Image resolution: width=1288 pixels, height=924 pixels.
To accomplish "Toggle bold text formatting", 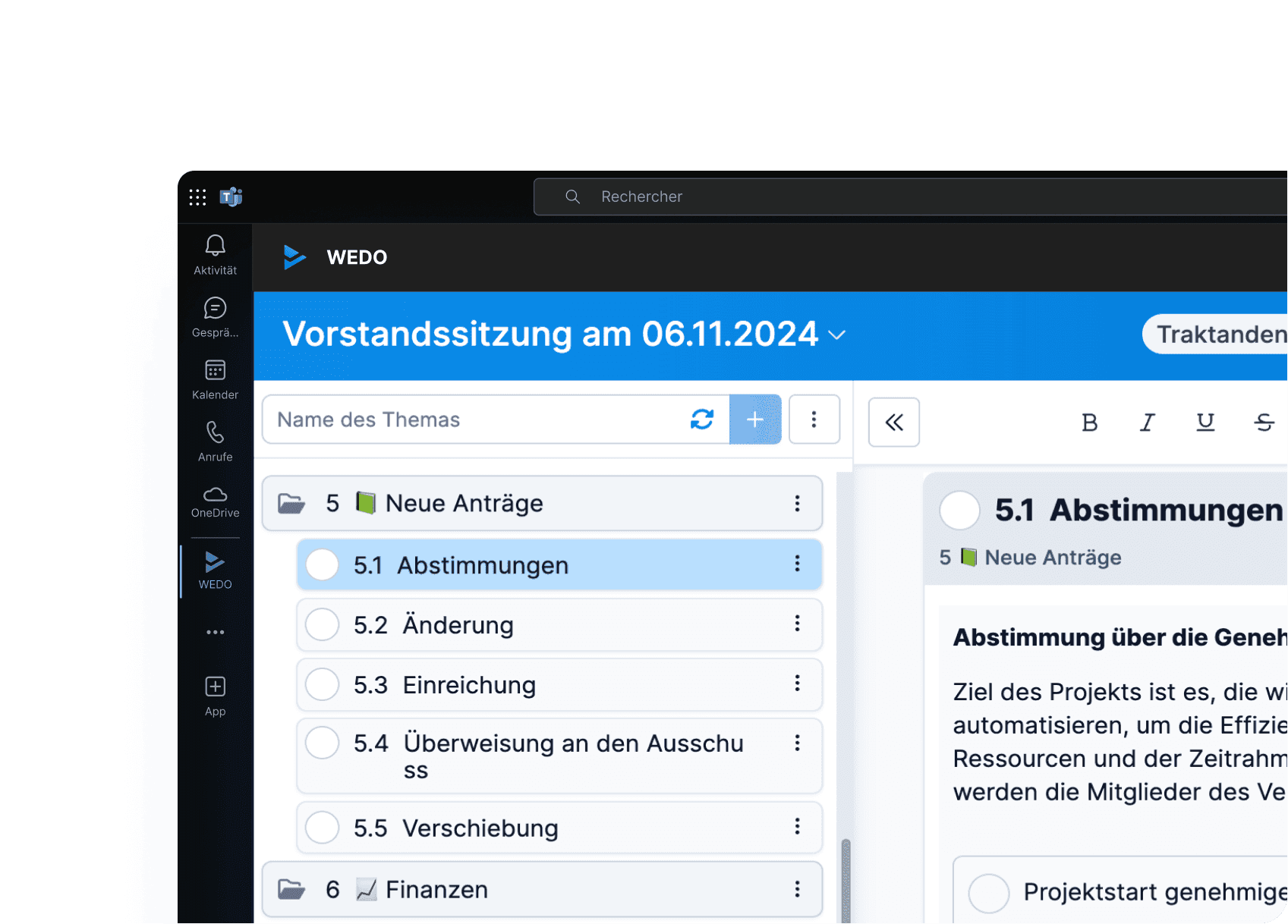I will 1090,423.
